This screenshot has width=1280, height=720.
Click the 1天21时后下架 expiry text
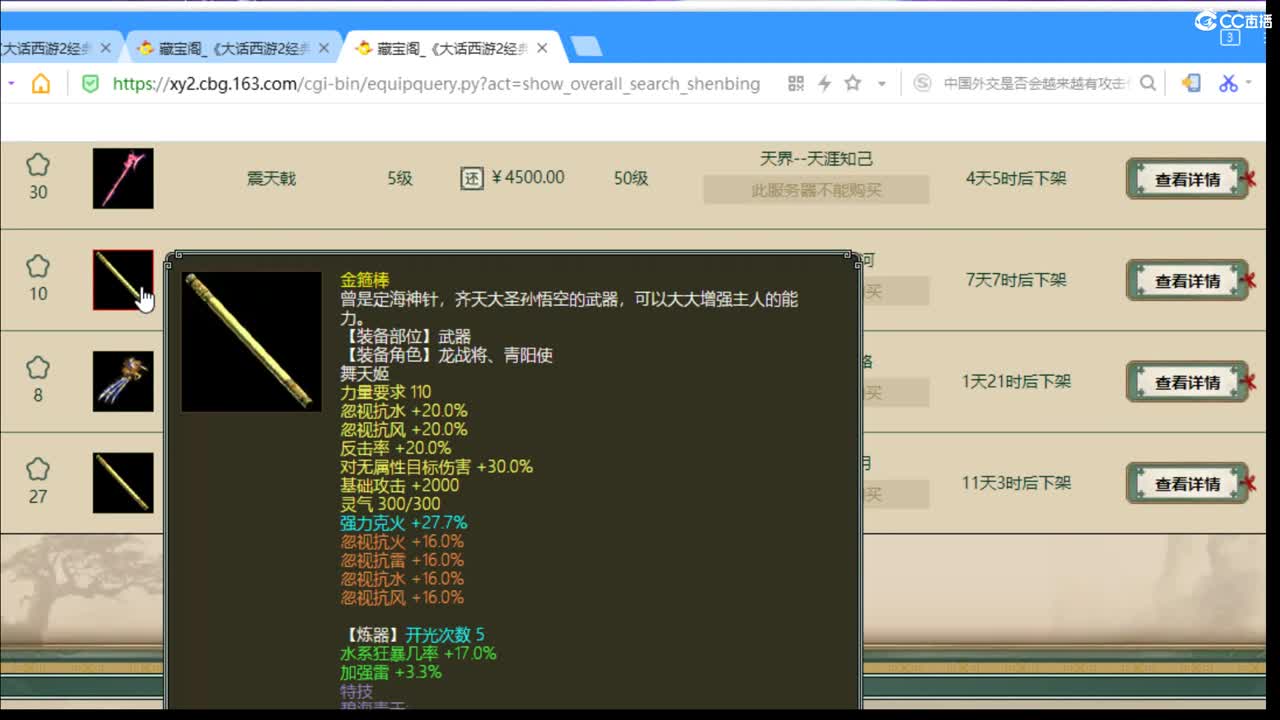click(1016, 381)
